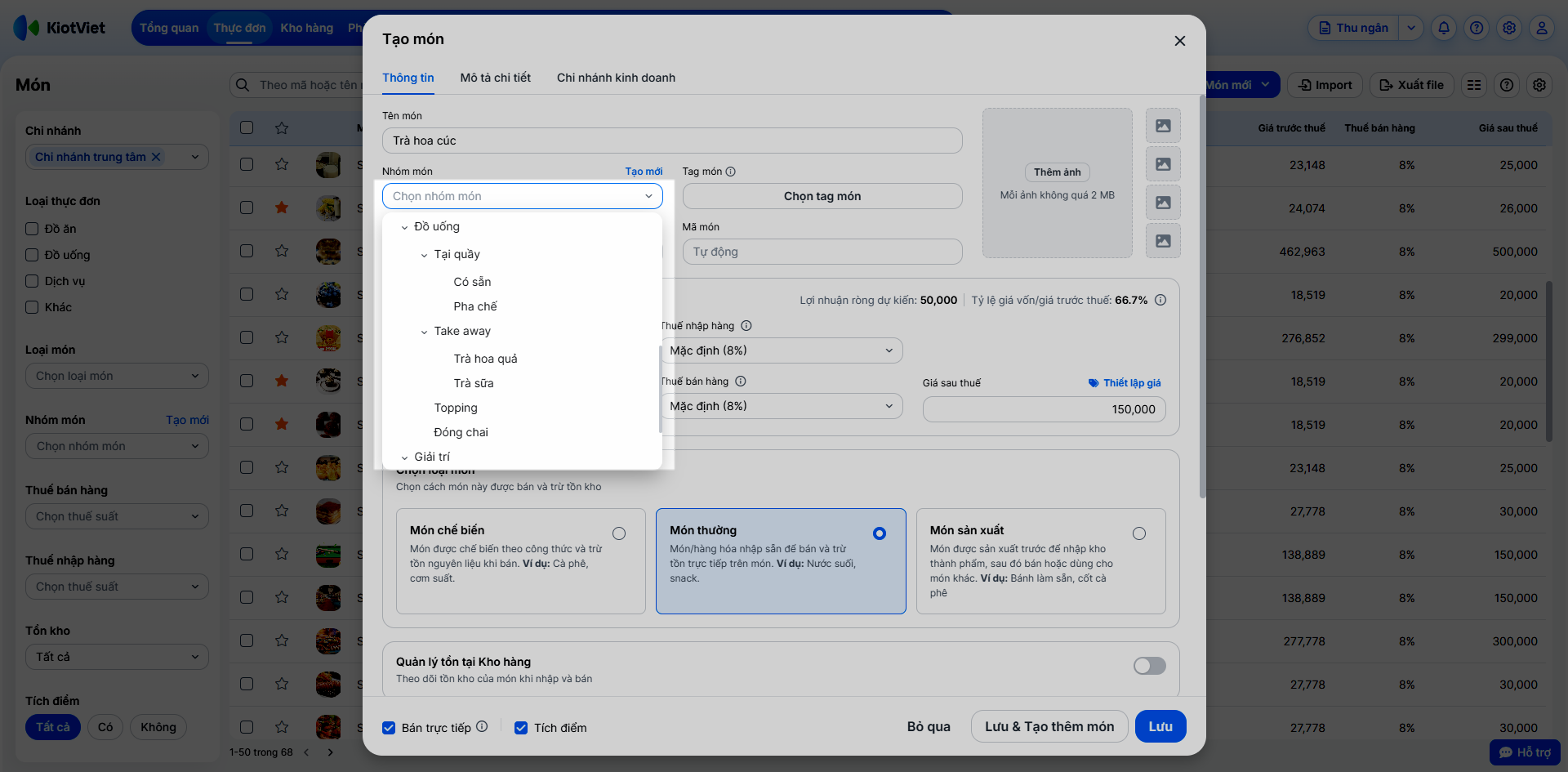1568x772 pixels.
Task: Uncheck the Bán trực tiếp checkbox
Action: [x=389, y=728]
